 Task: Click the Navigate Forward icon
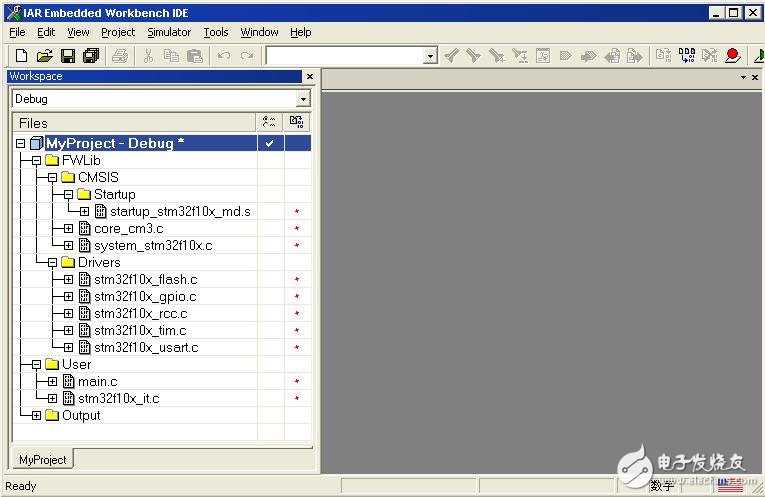click(634, 56)
